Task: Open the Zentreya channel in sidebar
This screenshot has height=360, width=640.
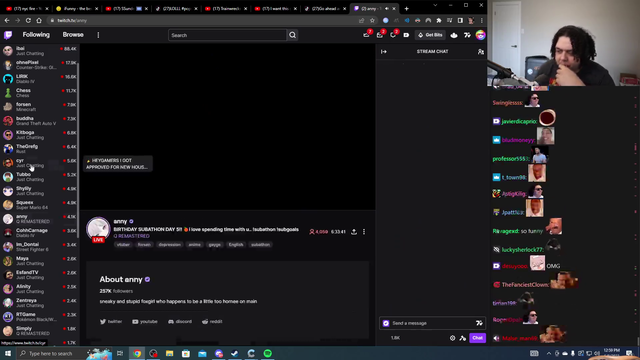Action: (40, 303)
